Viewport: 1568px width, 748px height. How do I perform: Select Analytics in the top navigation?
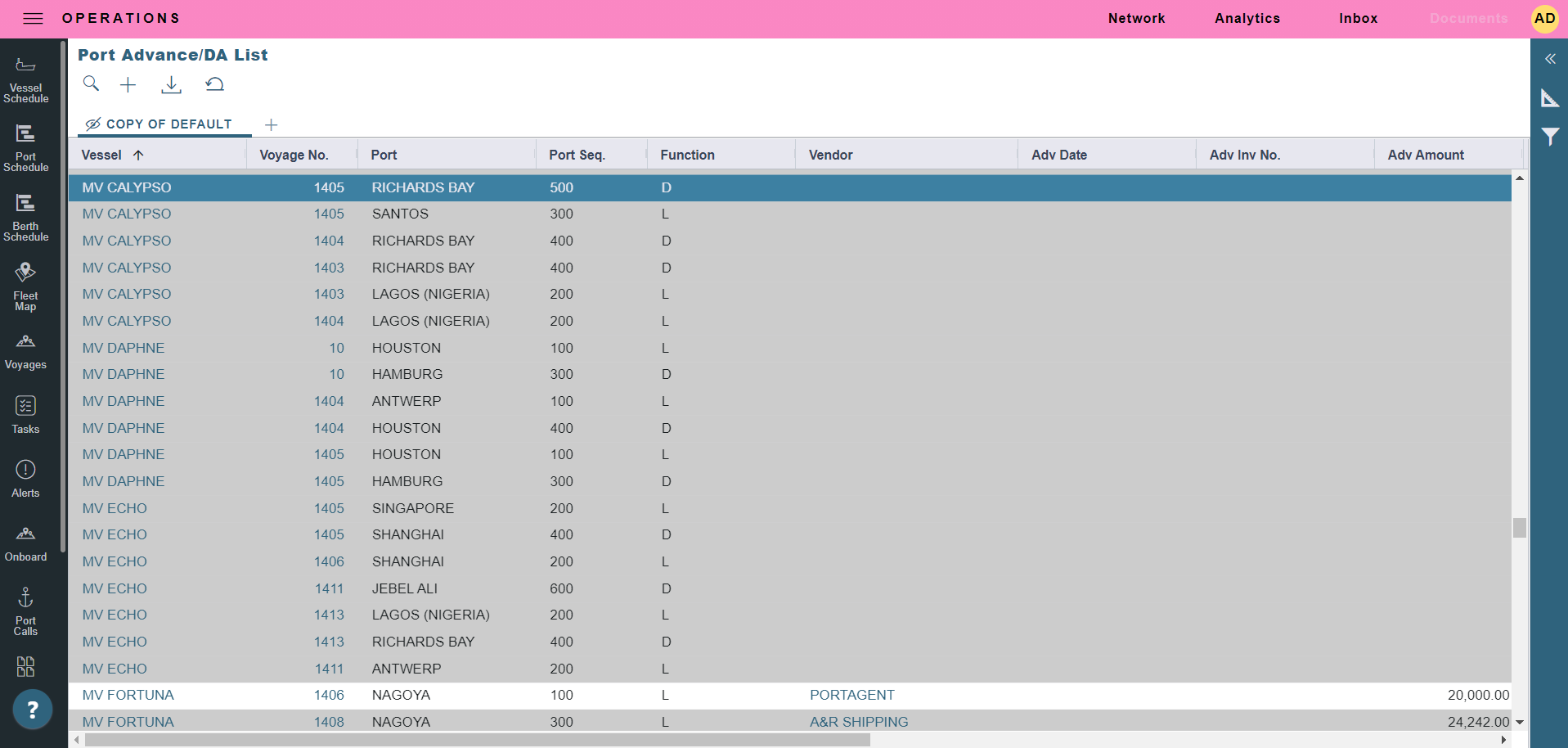[x=1247, y=18]
